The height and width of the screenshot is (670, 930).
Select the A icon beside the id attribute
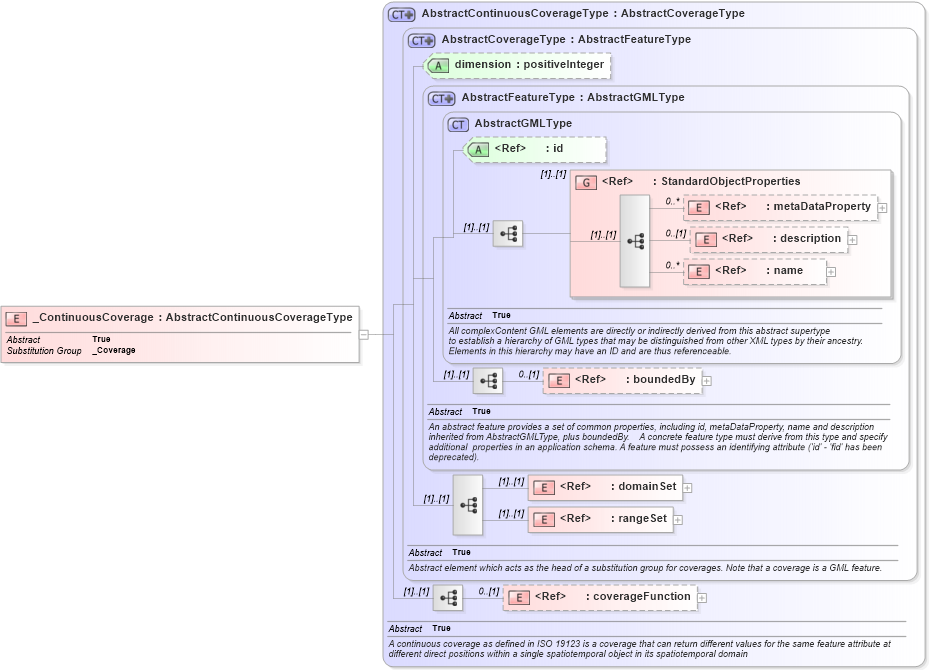(x=477, y=148)
